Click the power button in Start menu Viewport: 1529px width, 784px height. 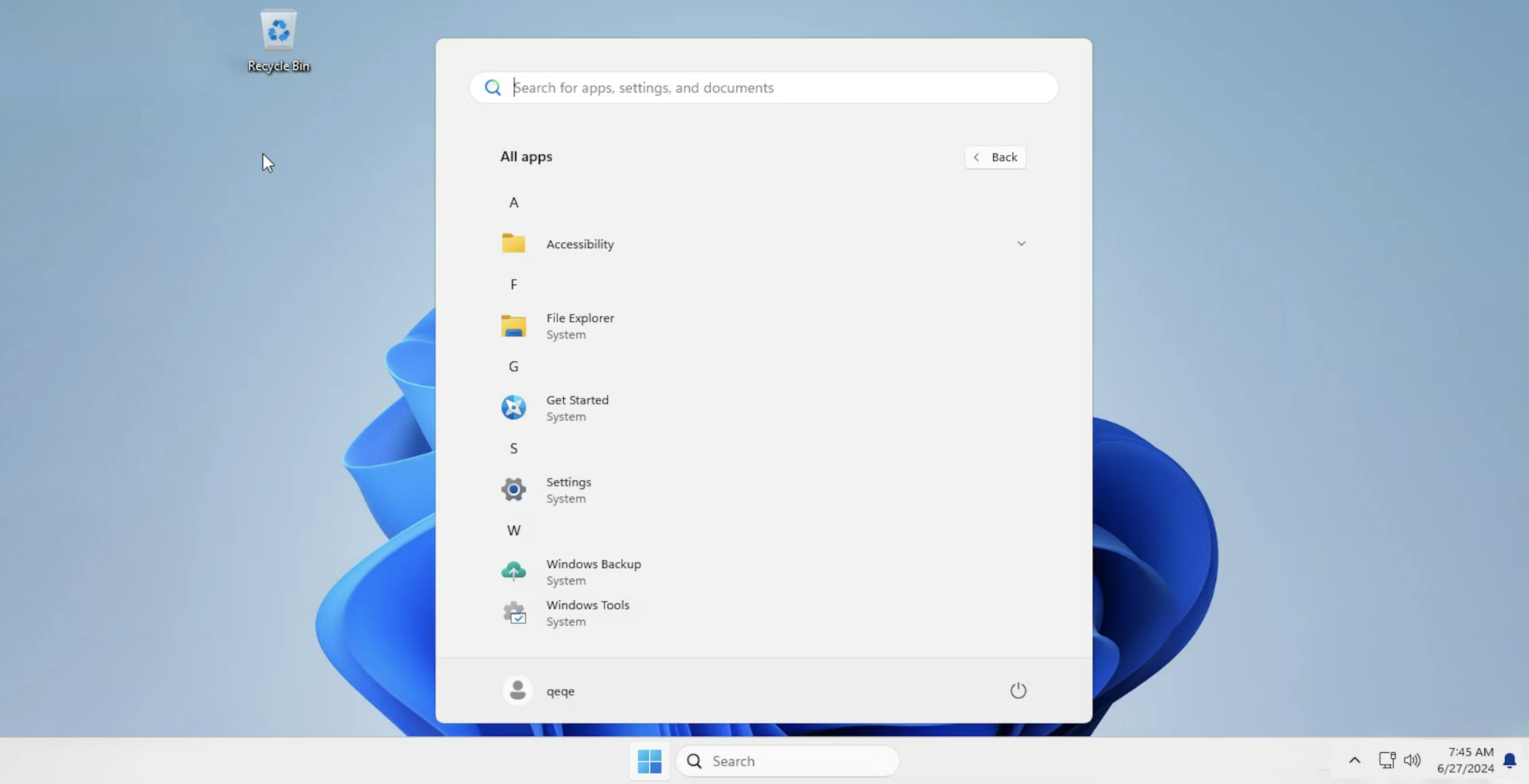pos(1017,690)
